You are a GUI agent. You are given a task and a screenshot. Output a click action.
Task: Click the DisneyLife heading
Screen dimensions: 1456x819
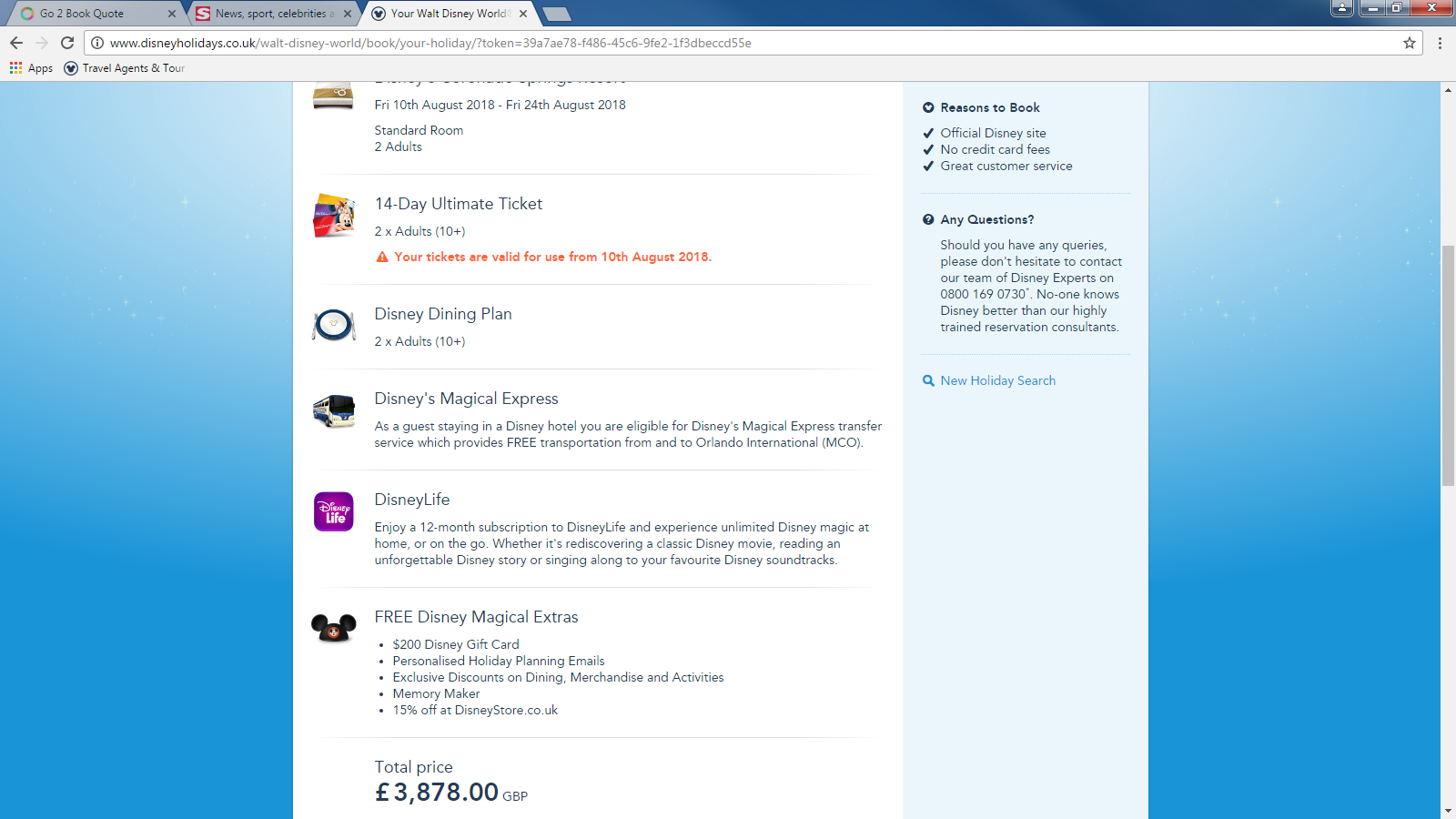412,500
